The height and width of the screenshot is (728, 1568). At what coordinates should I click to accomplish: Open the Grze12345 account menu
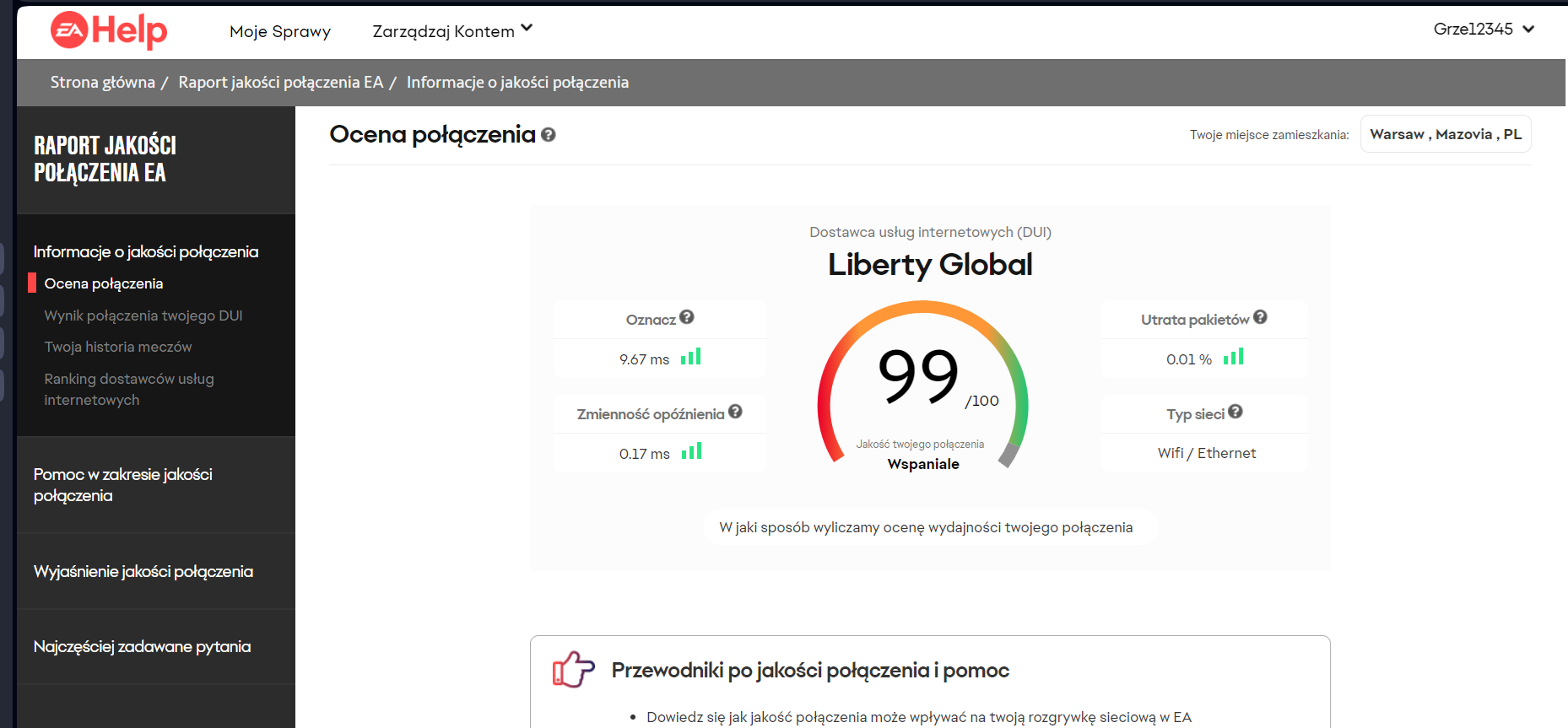click(x=1483, y=30)
